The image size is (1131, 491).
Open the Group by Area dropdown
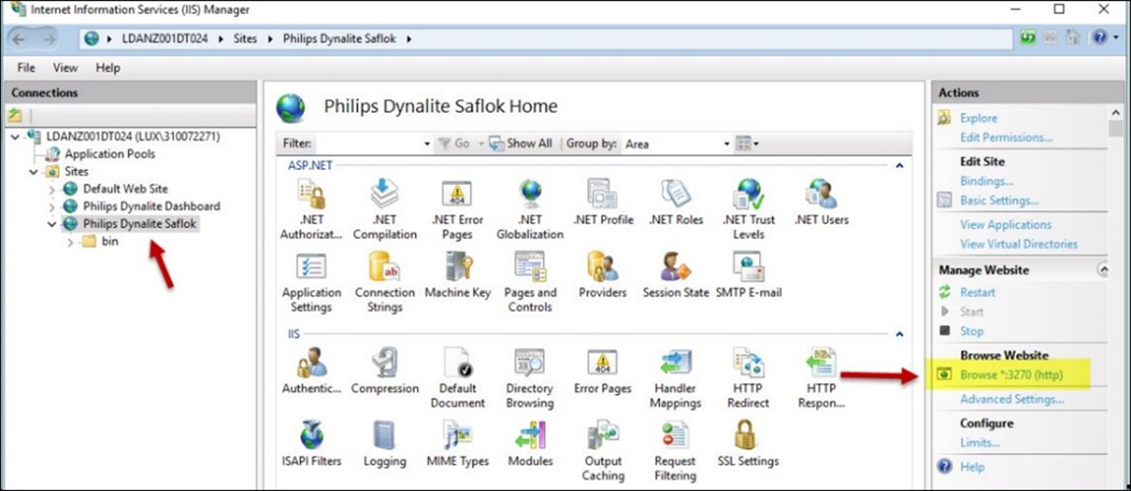pyautogui.click(x=727, y=144)
